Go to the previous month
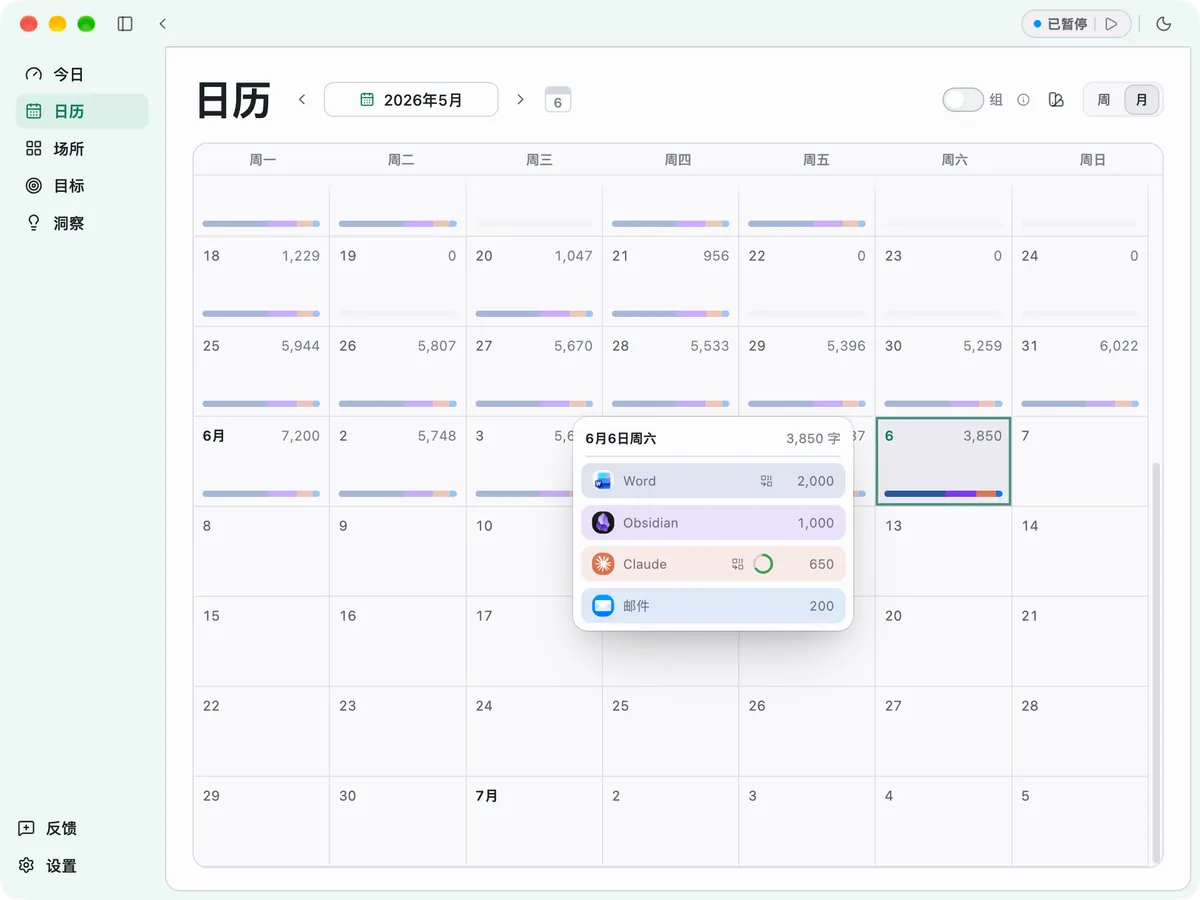This screenshot has height=900, width=1200. coord(302,99)
